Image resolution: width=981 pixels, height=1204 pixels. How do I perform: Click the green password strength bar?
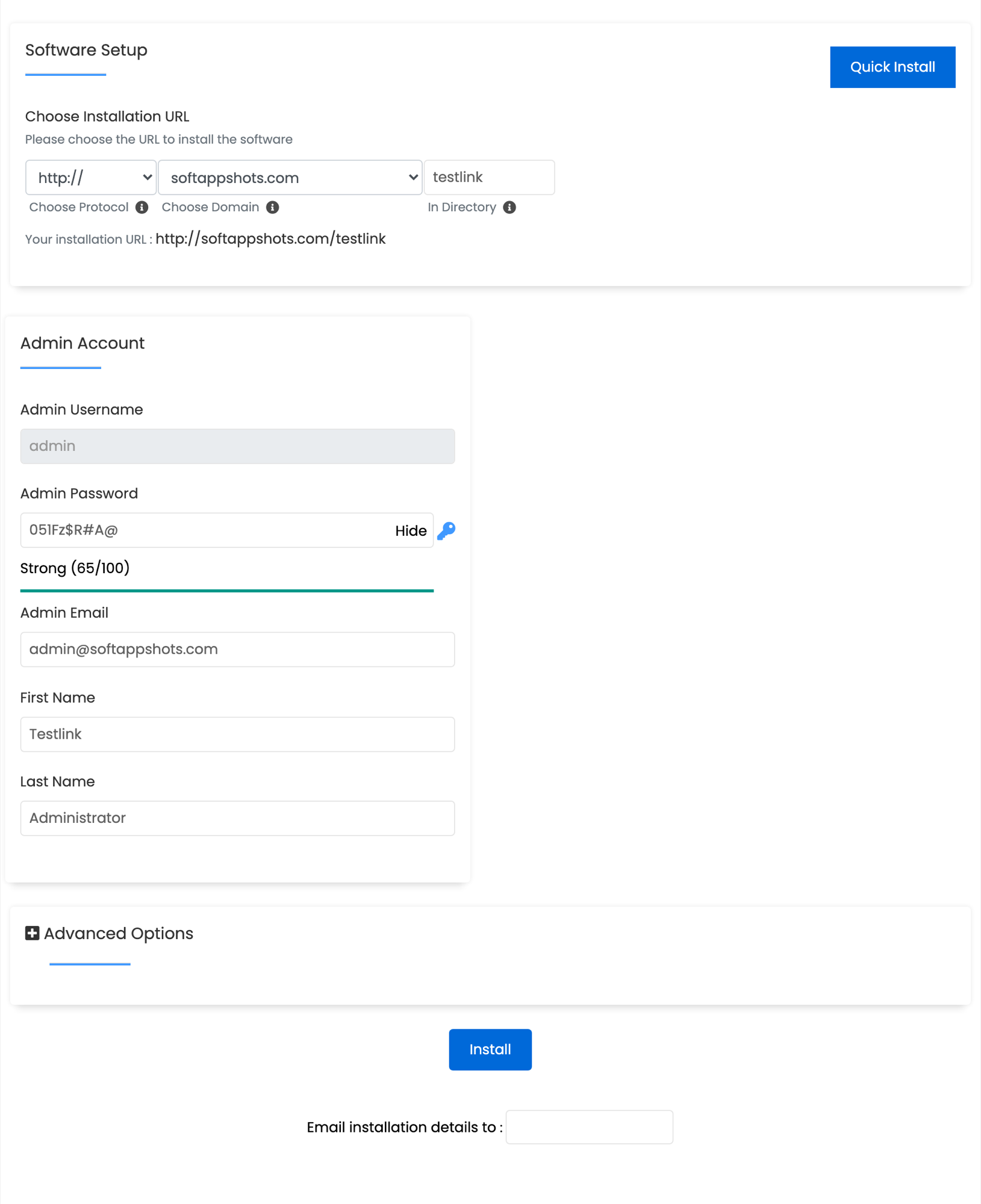coord(226,591)
